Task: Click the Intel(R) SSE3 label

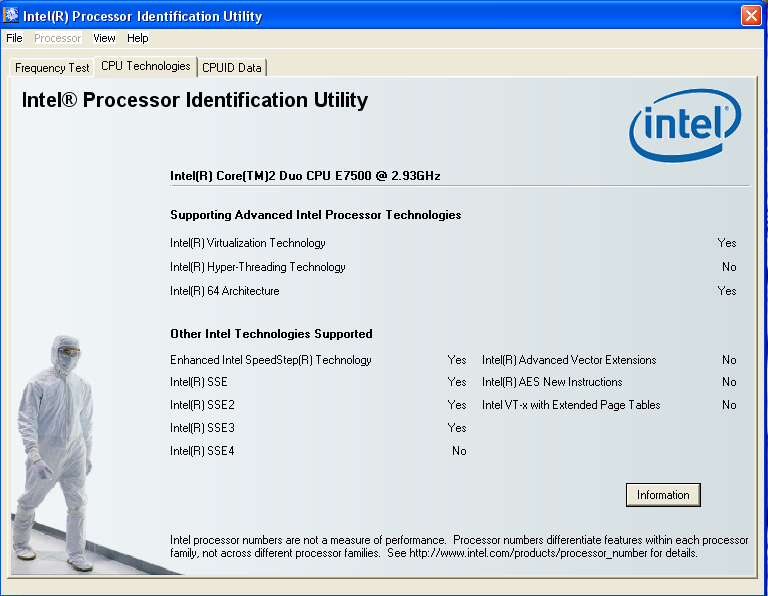Action: (202, 428)
